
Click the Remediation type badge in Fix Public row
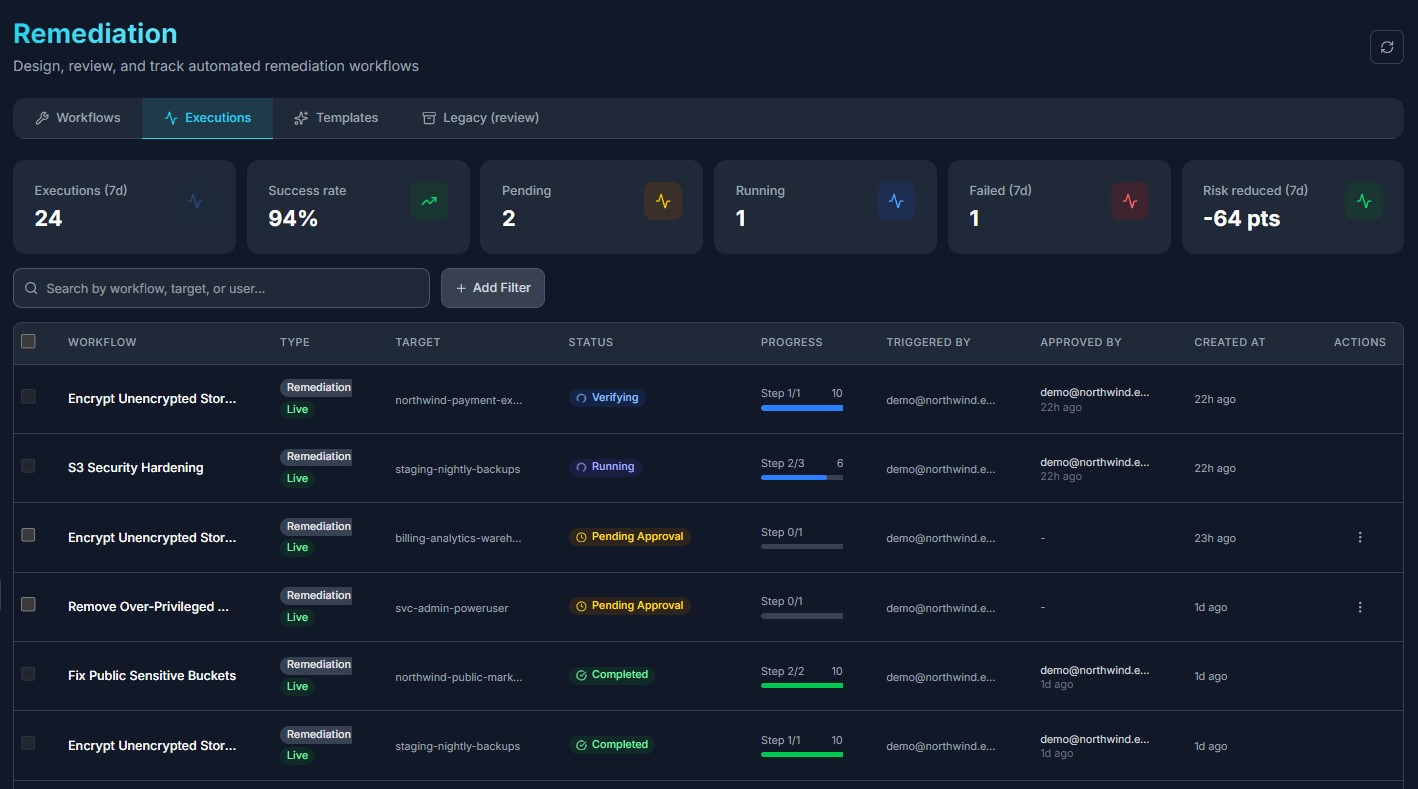pyautogui.click(x=316, y=665)
